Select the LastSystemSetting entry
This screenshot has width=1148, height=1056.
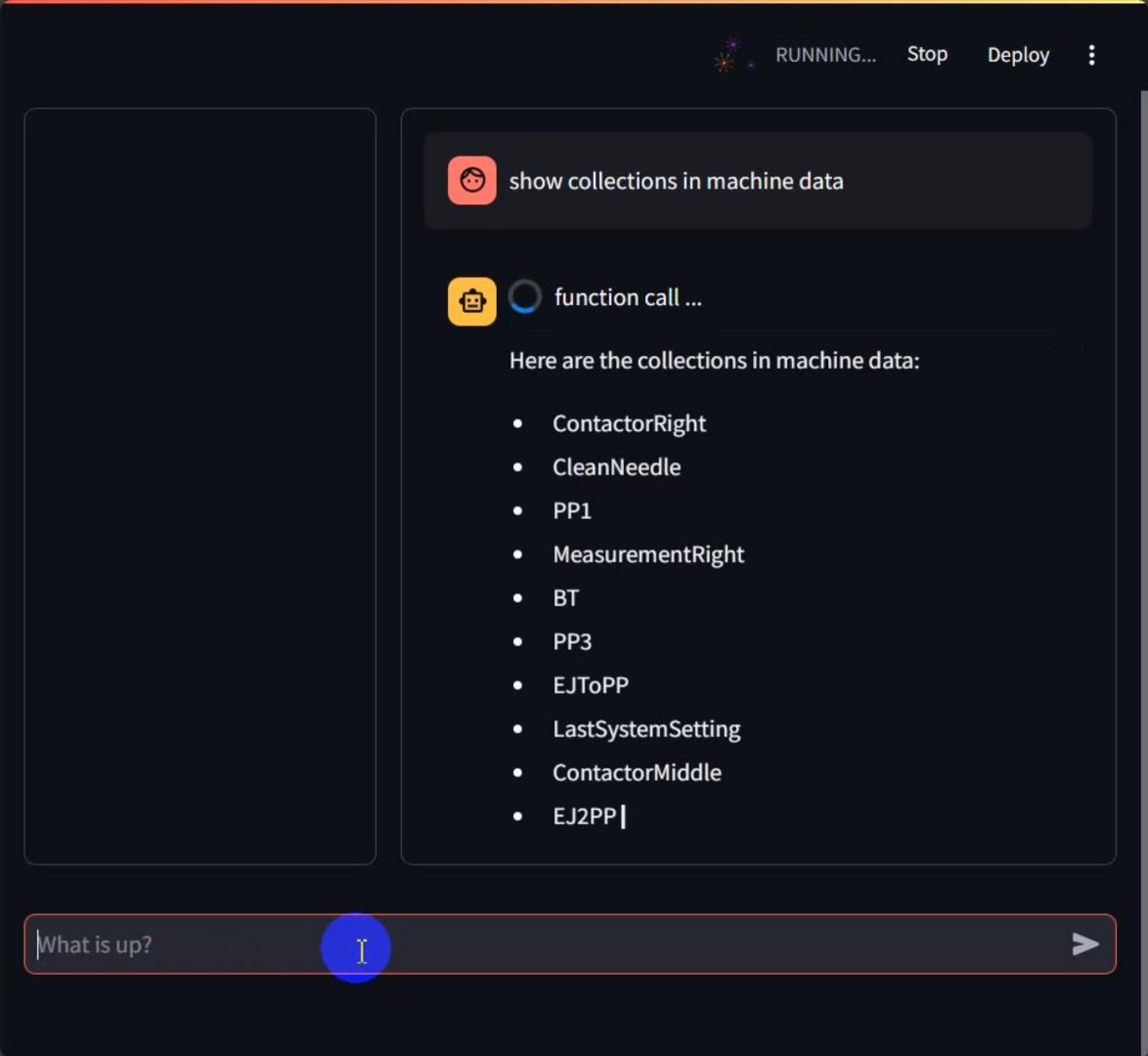[x=646, y=729]
